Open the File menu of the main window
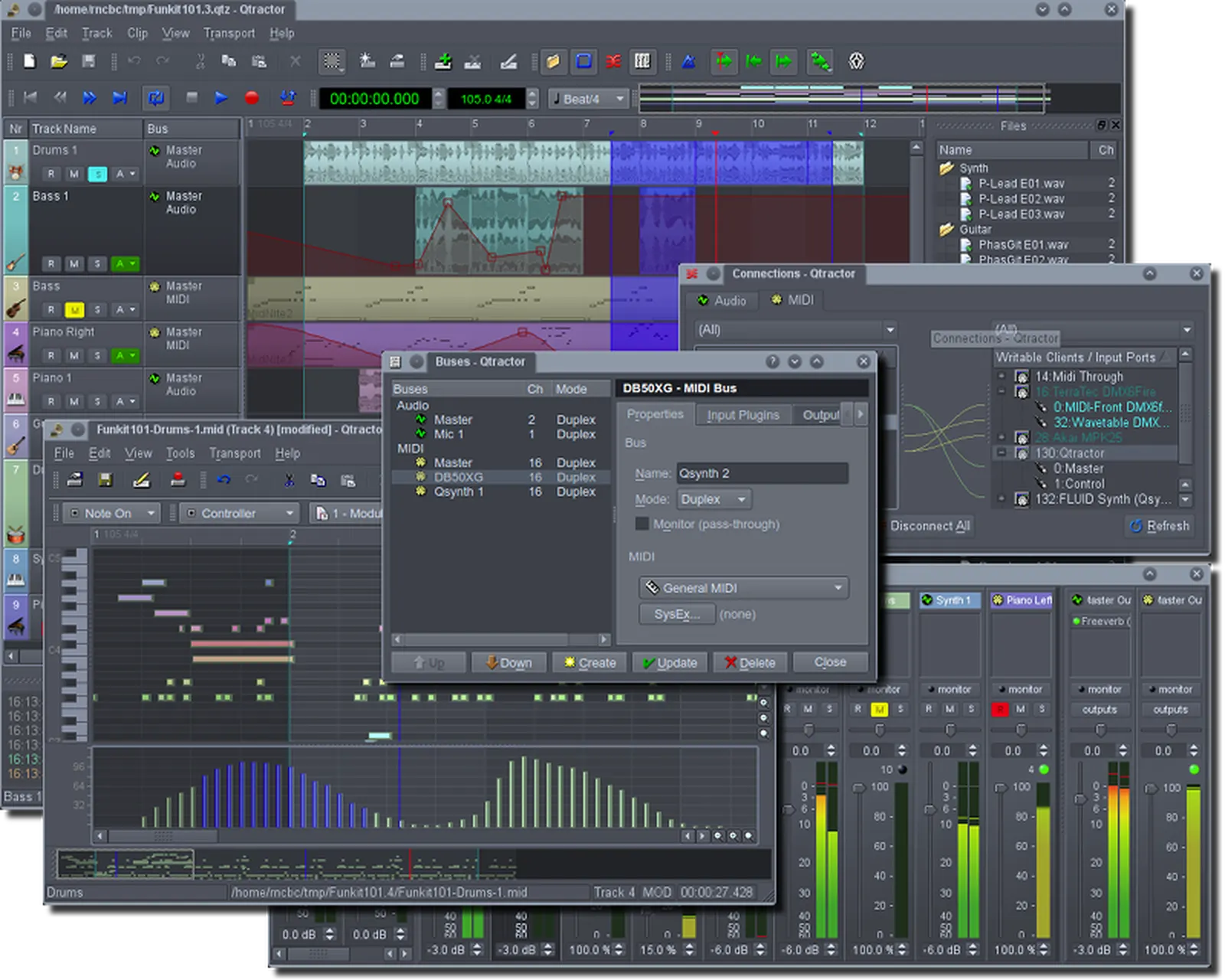This screenshot has width=1225, height=980. coord(21,34)
